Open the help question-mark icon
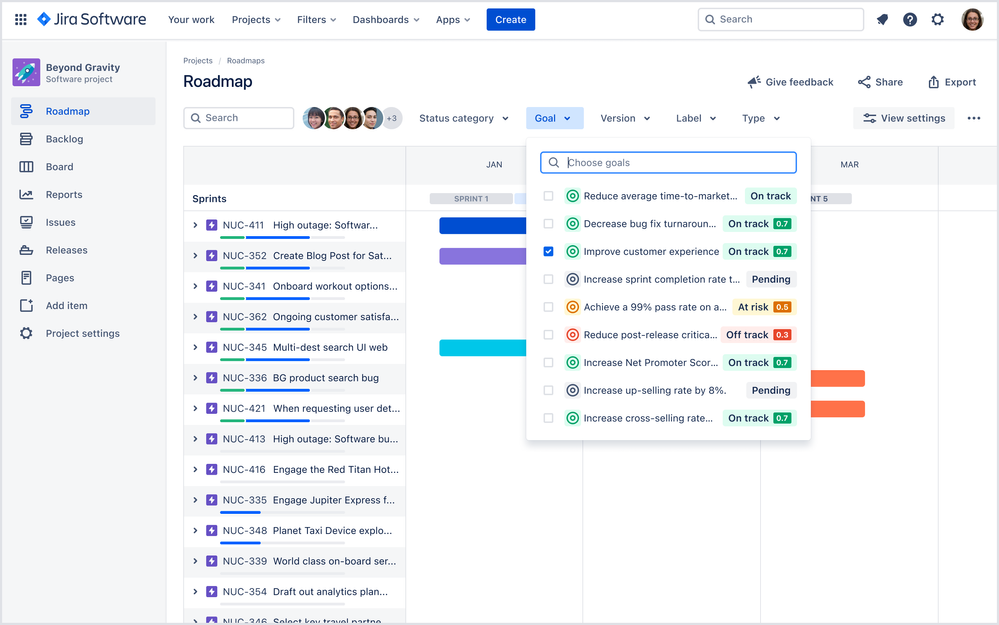The height and width of the screenshot is (625, 999). click(x=910, y=19)
